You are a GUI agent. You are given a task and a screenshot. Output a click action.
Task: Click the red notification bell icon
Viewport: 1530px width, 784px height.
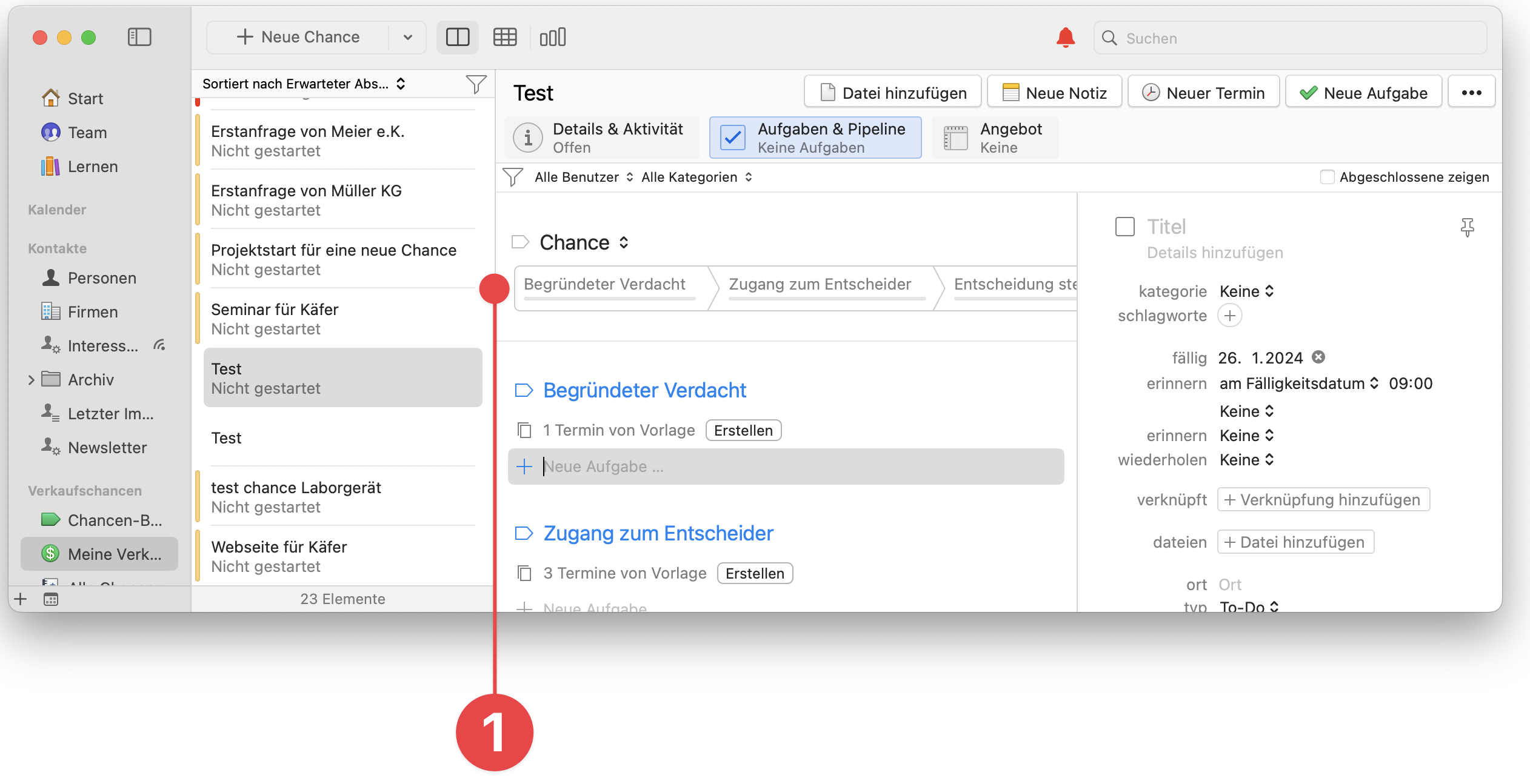1065,38
